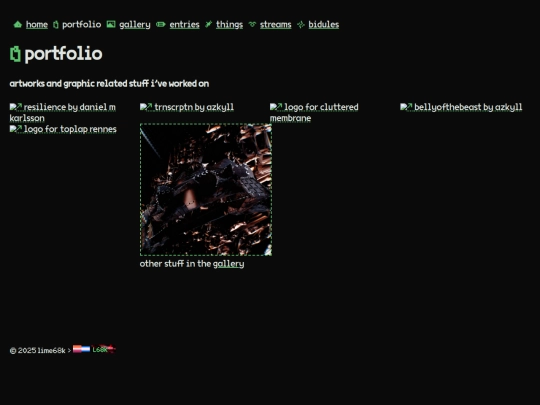Click the '© 2025 lime68k' footer text

tap(38, 351)
